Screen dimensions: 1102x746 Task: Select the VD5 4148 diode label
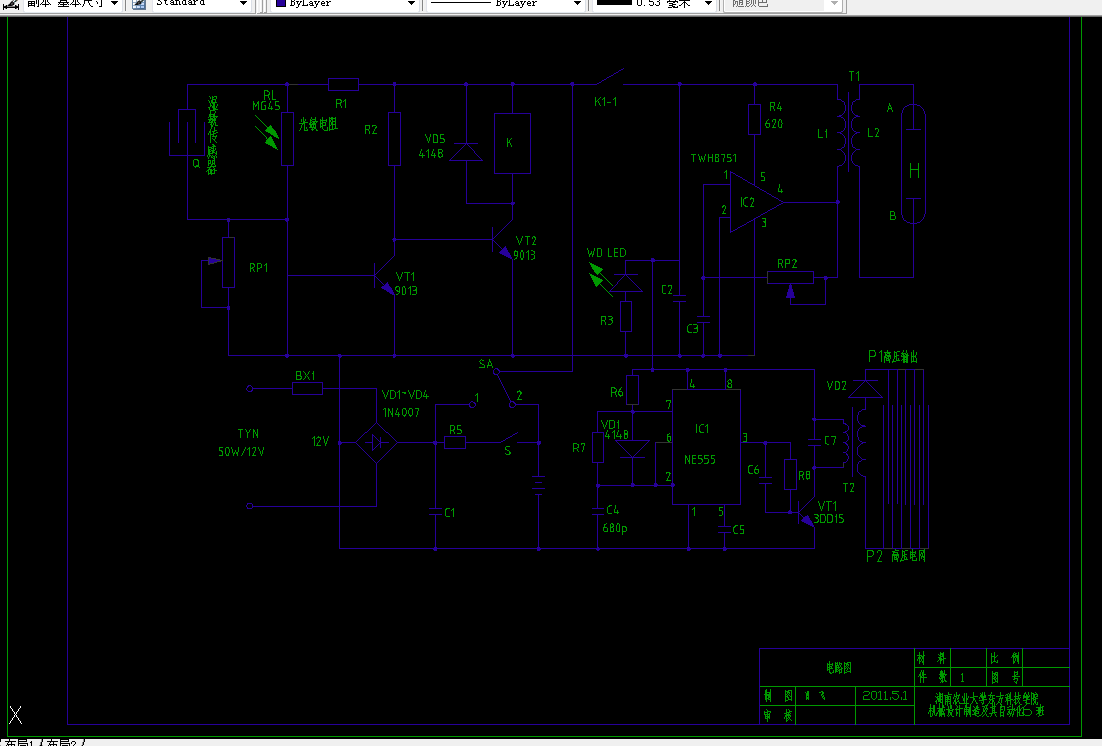click(x=434, y=146)
